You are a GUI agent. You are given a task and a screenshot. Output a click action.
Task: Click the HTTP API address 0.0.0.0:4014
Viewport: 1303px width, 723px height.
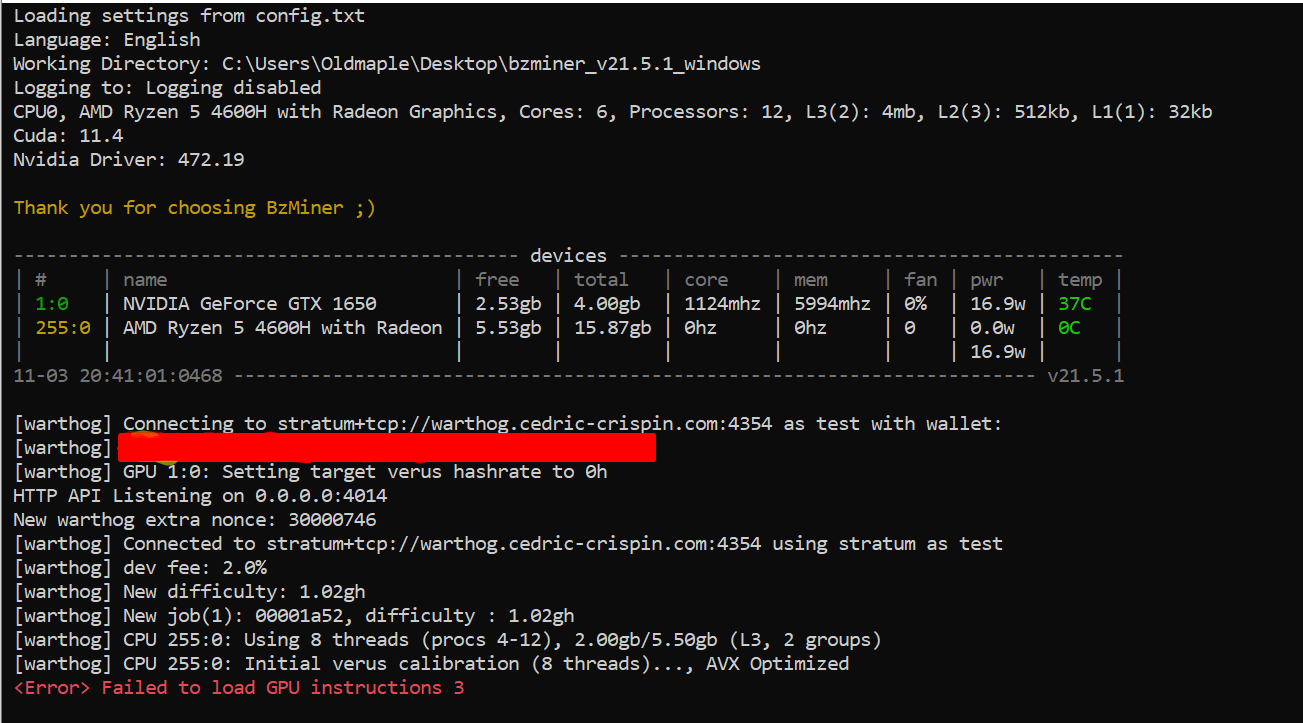(321, 496)
